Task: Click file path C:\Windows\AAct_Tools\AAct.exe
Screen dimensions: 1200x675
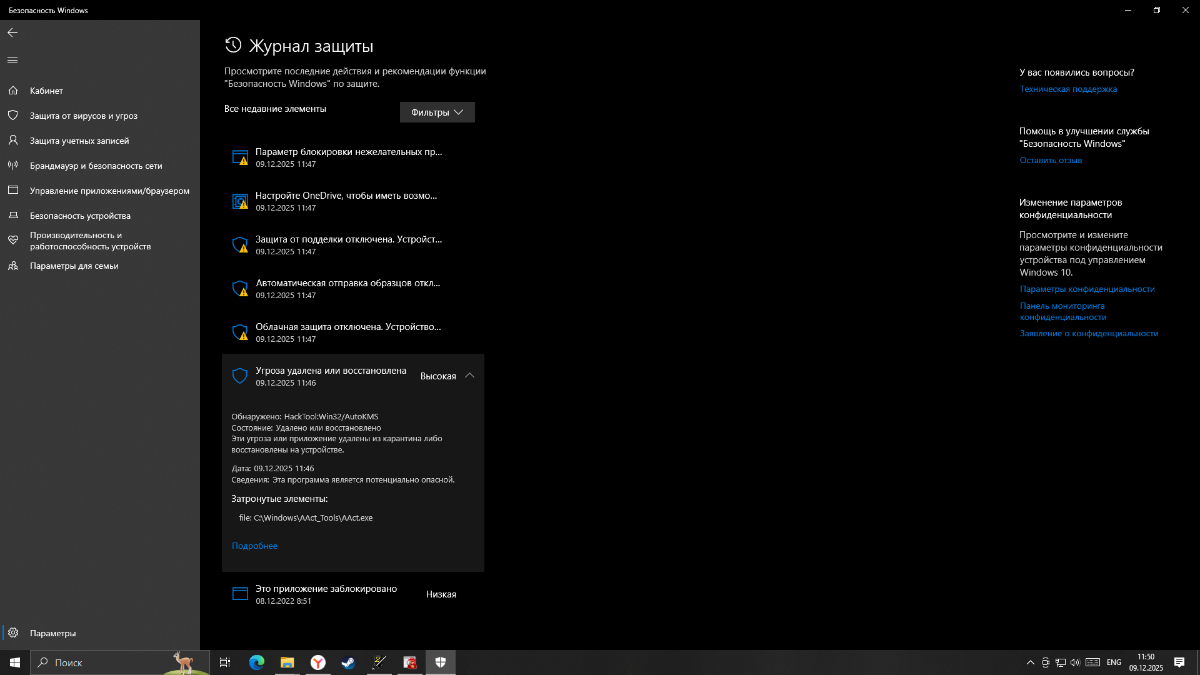Action: click(313, 518)
